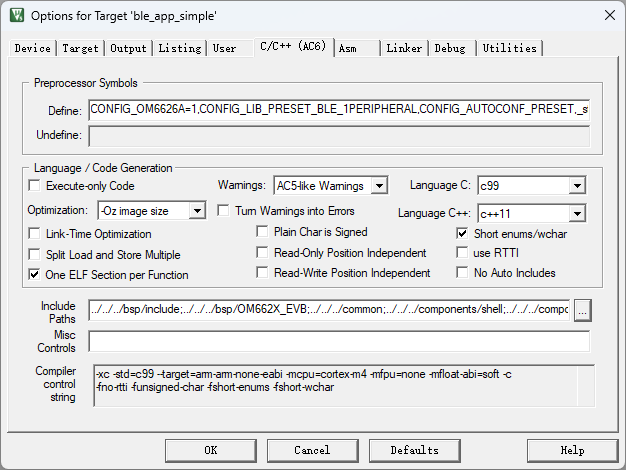Click the Compiler control string box
Viewport: 626px width, 470px height.
pyautogui.click(x=344, y=385)
